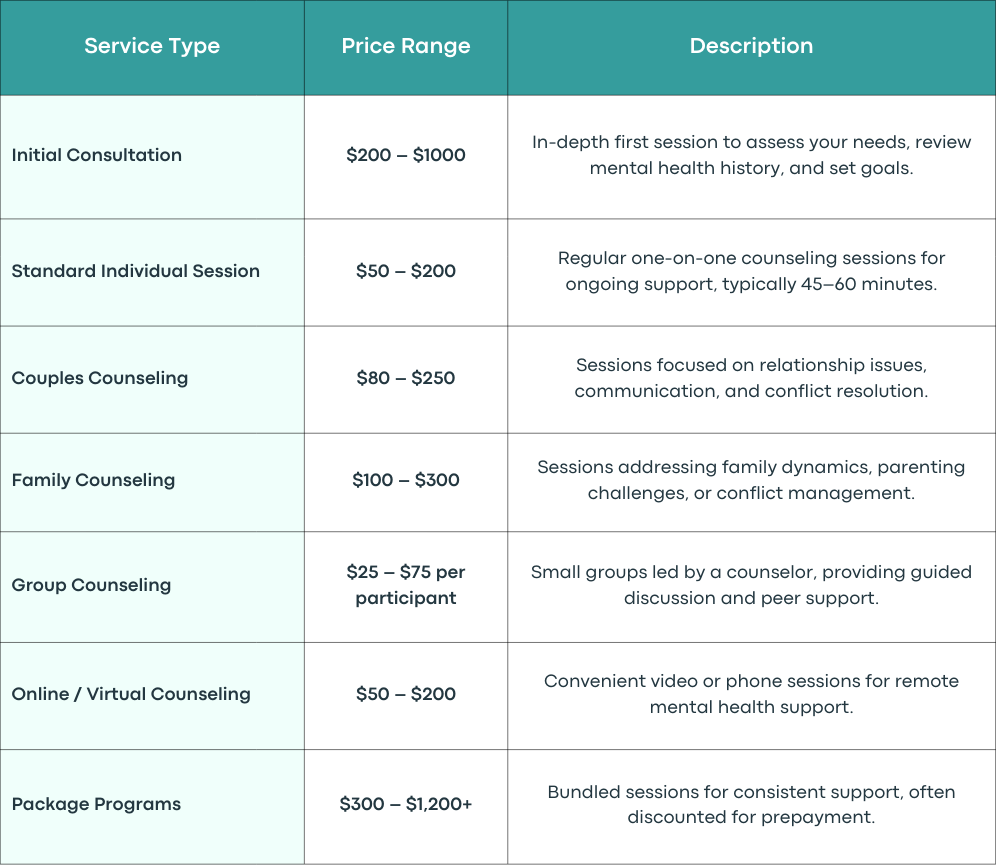Click the relationship issues description text

[x=751, y=378]
